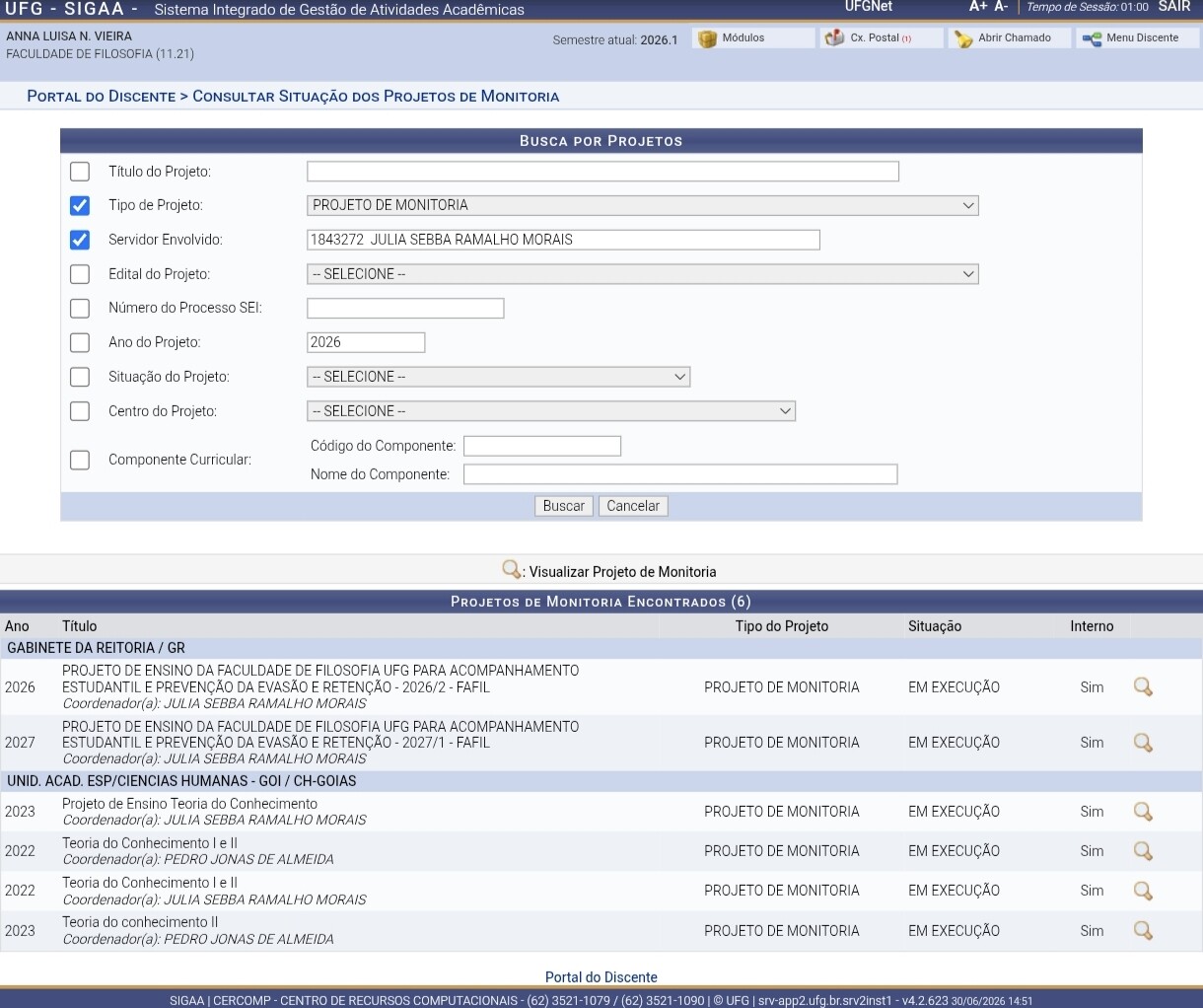Enable Número do Processo SEI checkbox
This screenshot has width=1203, height=1008.
tap(80, 309)
